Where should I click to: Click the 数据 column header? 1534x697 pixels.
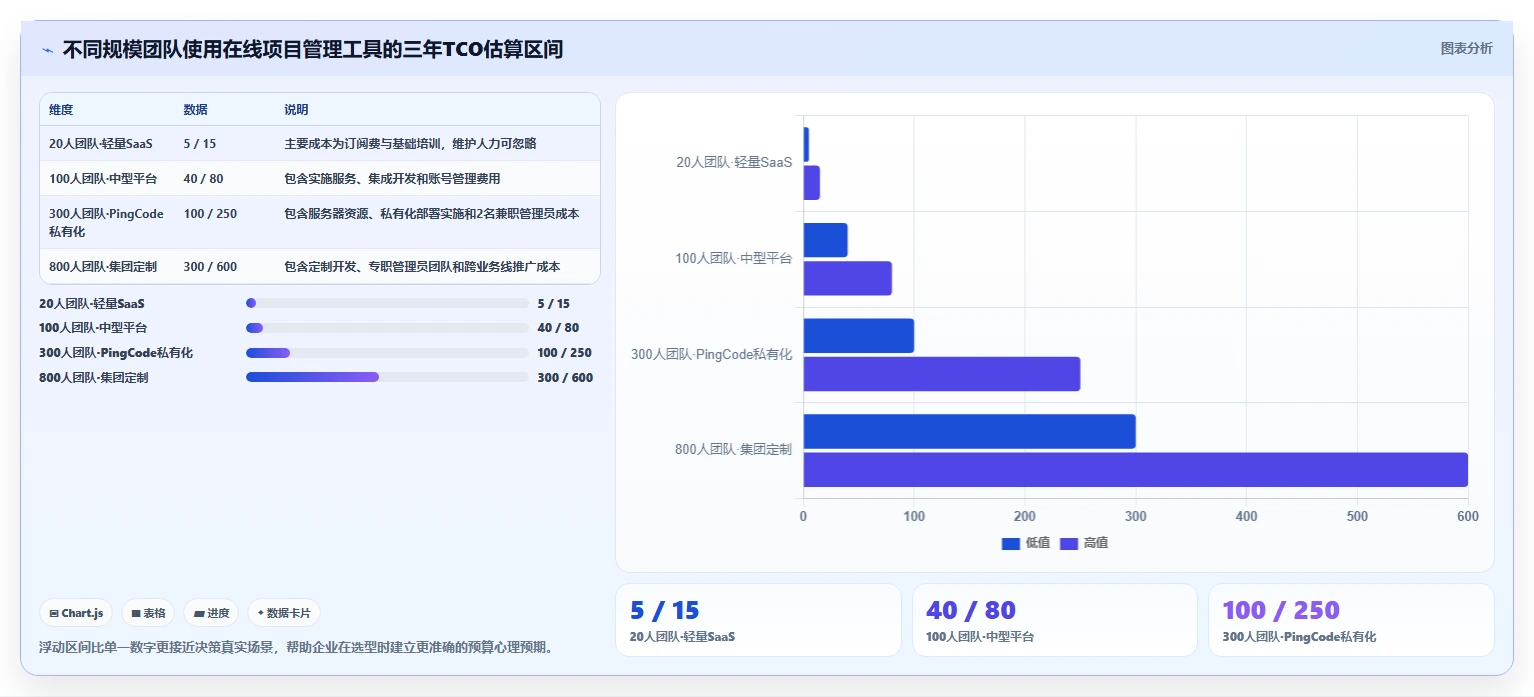click(x=195, y=110)
